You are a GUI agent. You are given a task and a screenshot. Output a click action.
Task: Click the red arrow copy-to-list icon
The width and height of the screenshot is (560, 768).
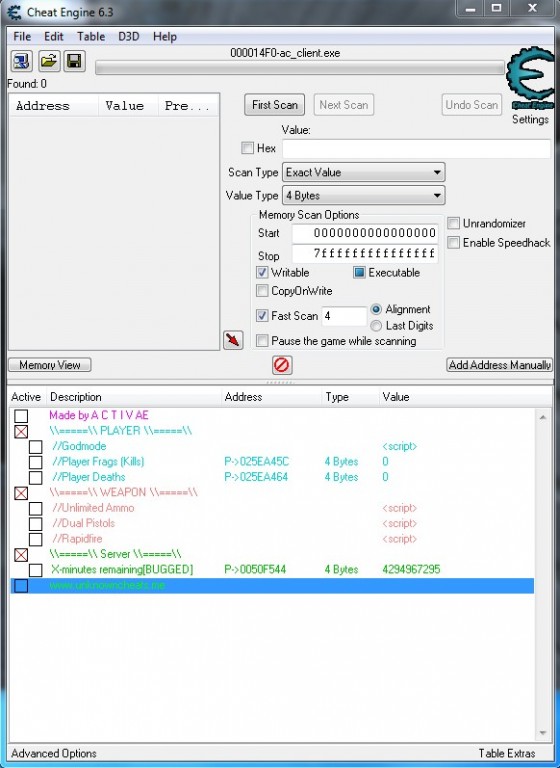233,340
